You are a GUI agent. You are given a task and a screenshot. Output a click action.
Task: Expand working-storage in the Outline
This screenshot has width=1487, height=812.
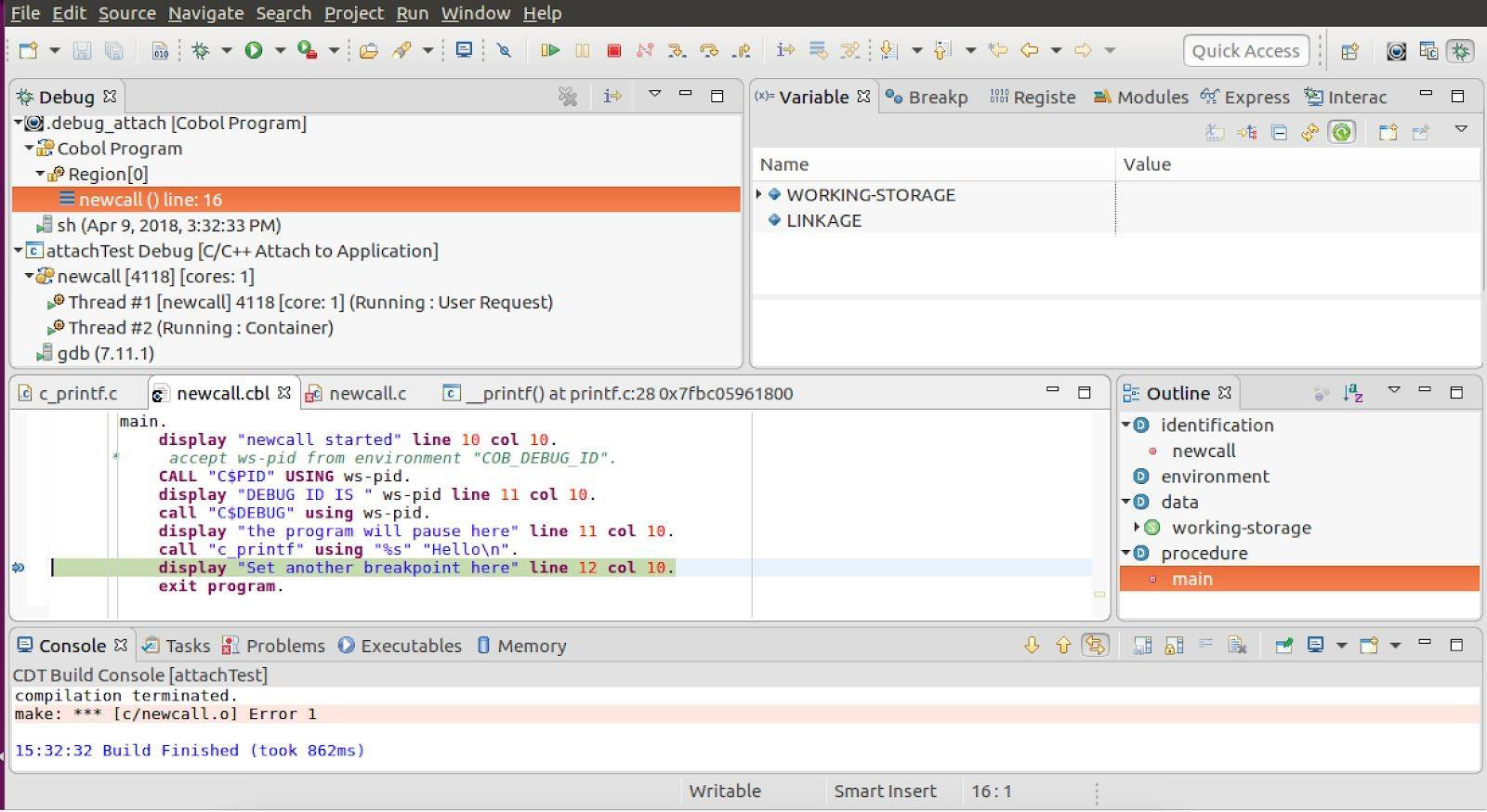point(1137,528)
